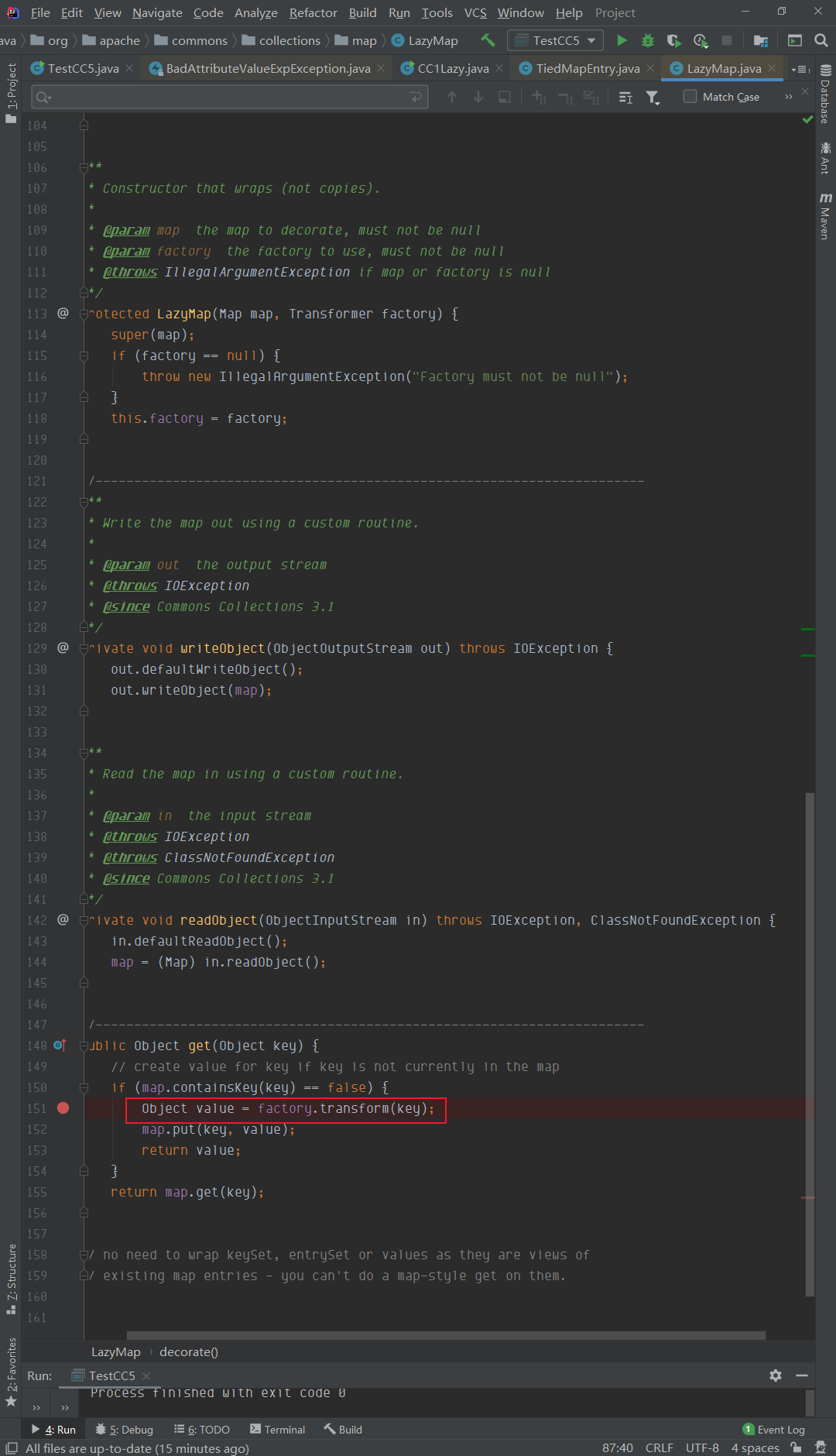Viewport: 836px width, 1456px height.
Task: Run with coverage icon in toolbar
Action: point(674,40)
